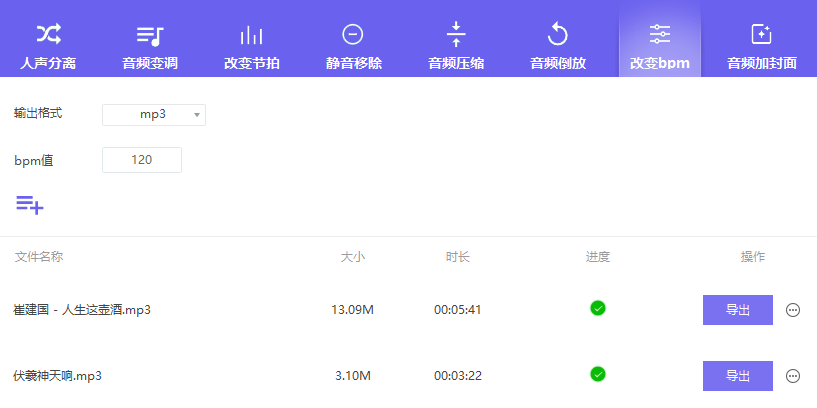Open more options for 崔建国 - 人生这壶酒.mp3
This screenshot has height=408, width=817.
click(x=793, y=310)
